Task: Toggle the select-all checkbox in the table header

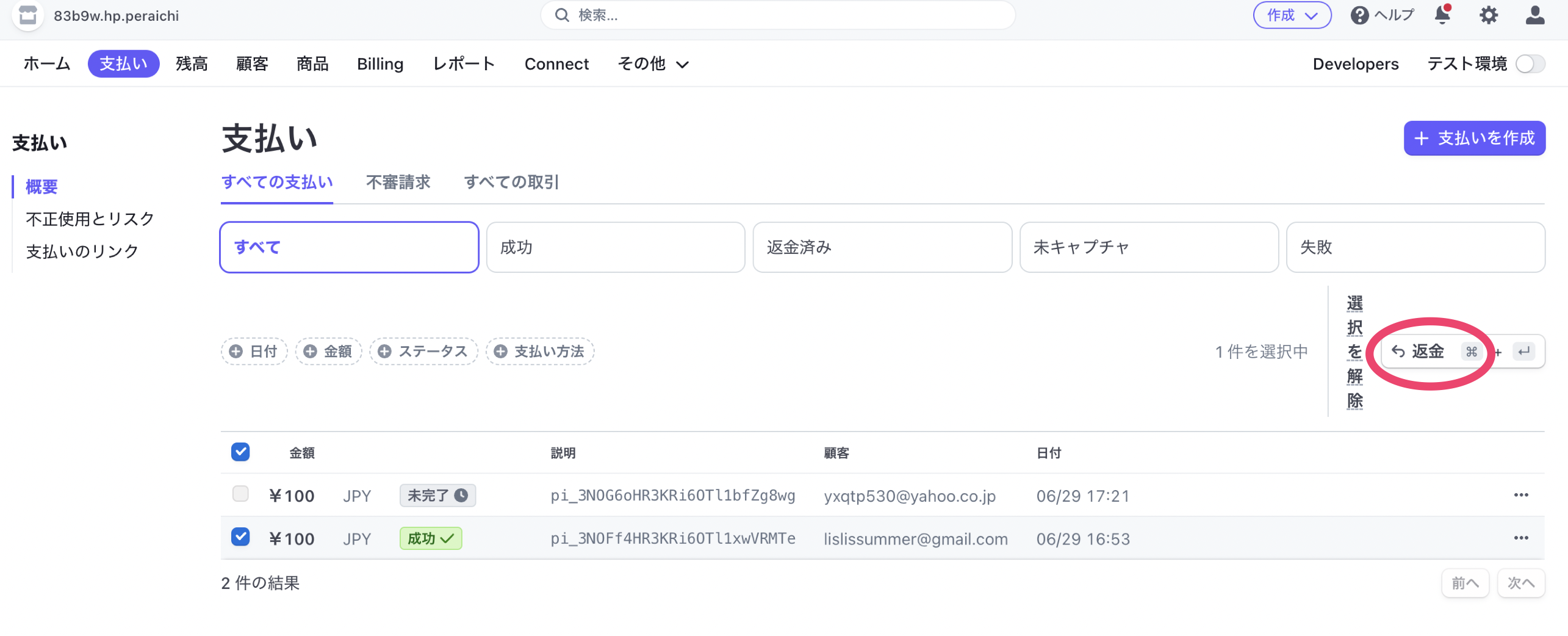Action: click(x=240, y=452)
